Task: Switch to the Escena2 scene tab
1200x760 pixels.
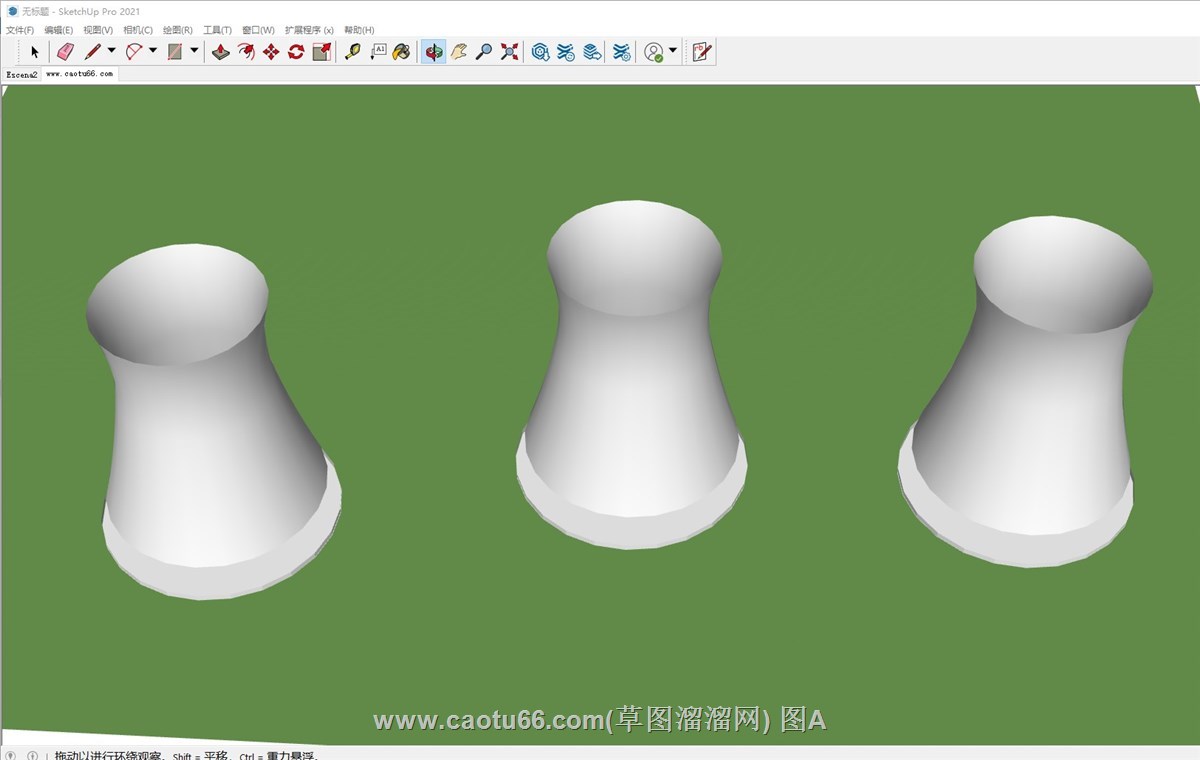Action: (21, 74)
